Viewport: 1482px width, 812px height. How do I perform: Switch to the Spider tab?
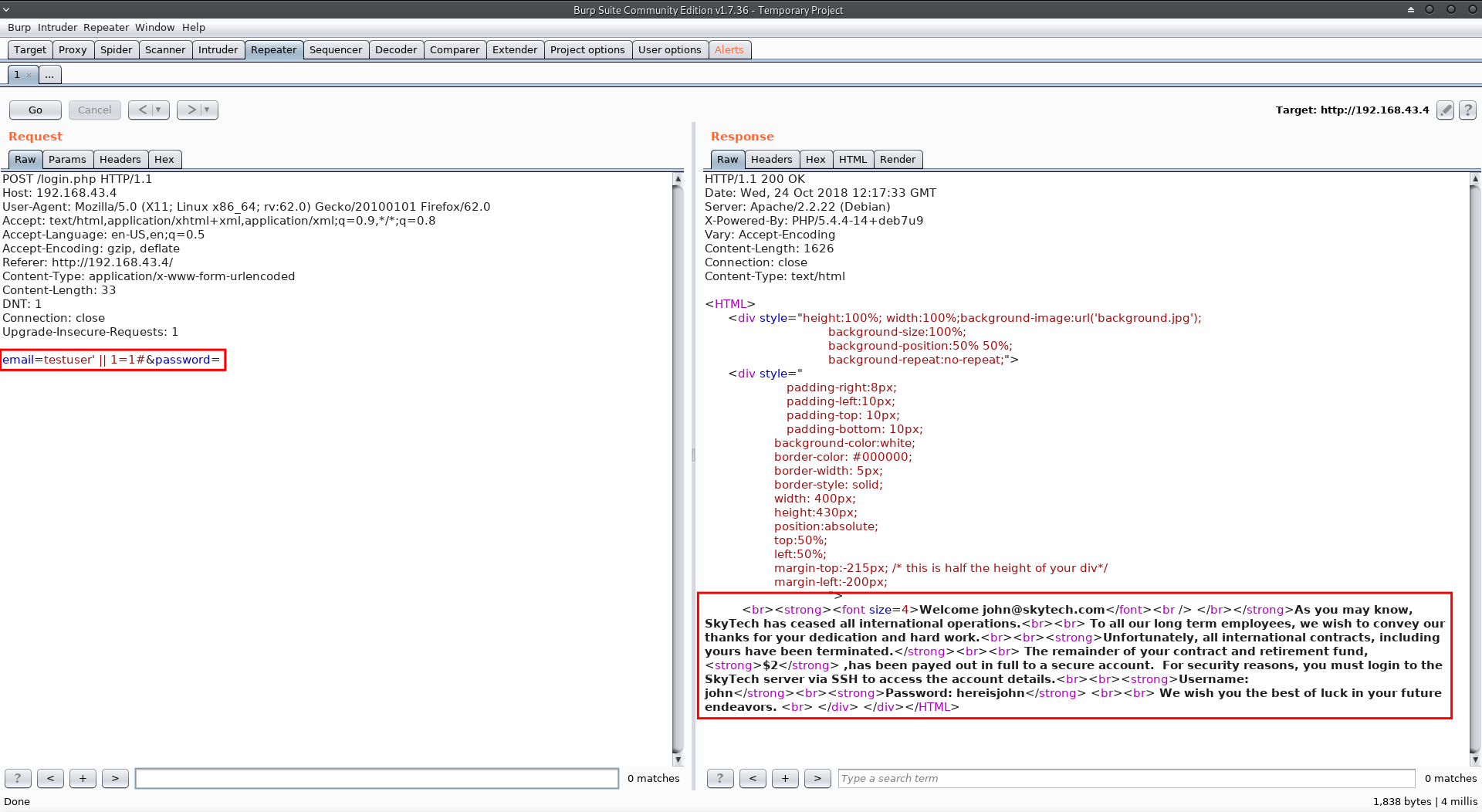point(117,49)
